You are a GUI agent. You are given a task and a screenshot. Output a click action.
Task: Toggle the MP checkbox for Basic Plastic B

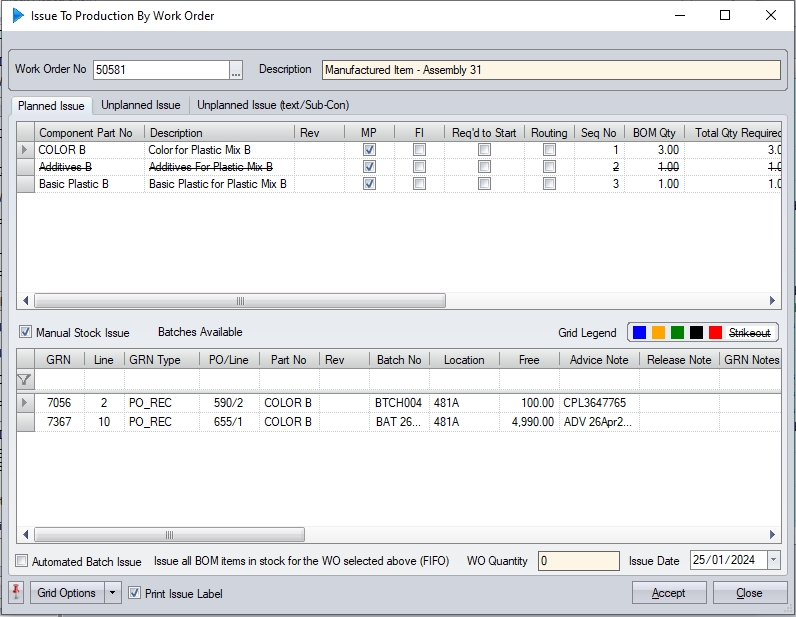click(x=369, y=184)
